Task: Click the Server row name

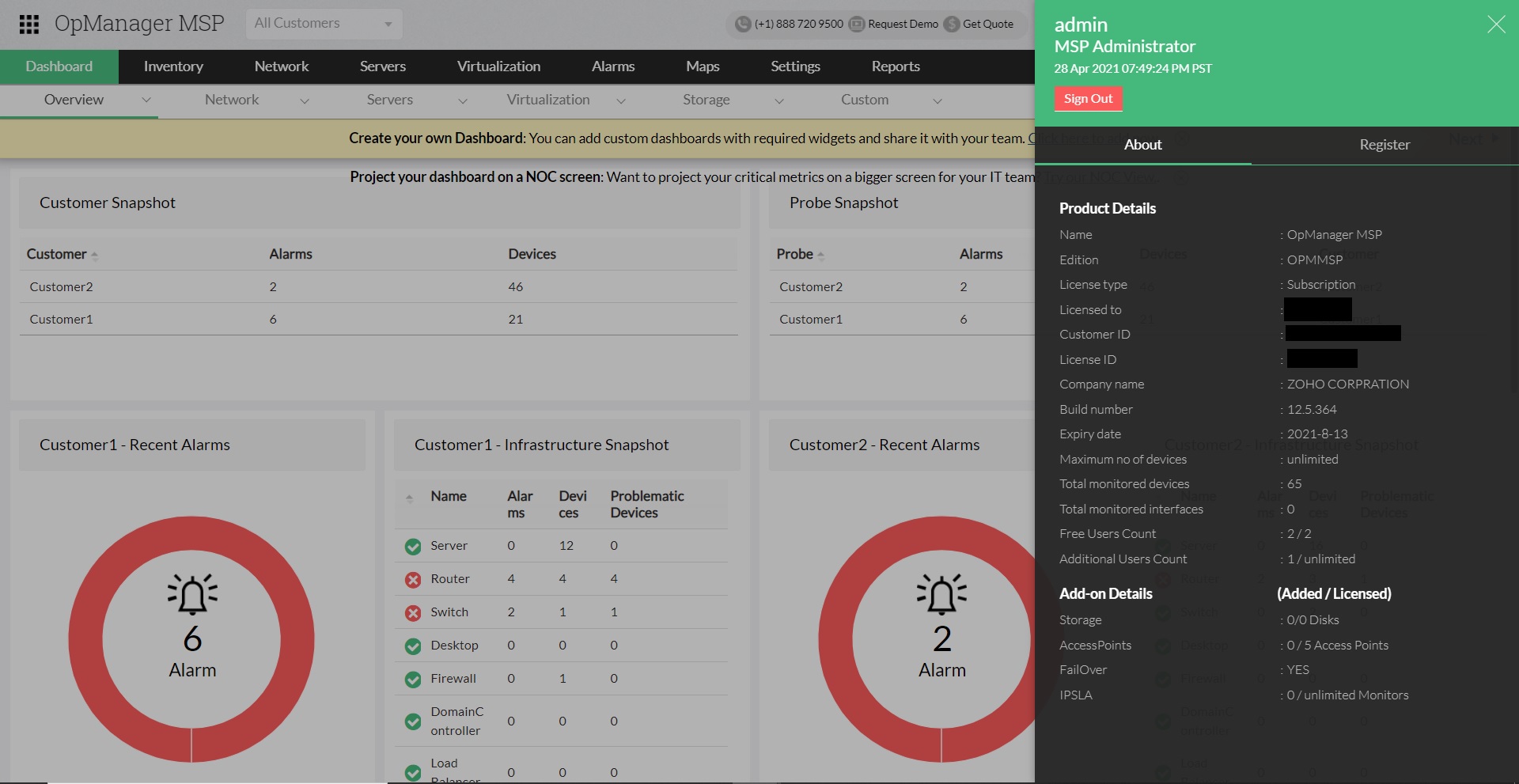Action: pos(449,546)
